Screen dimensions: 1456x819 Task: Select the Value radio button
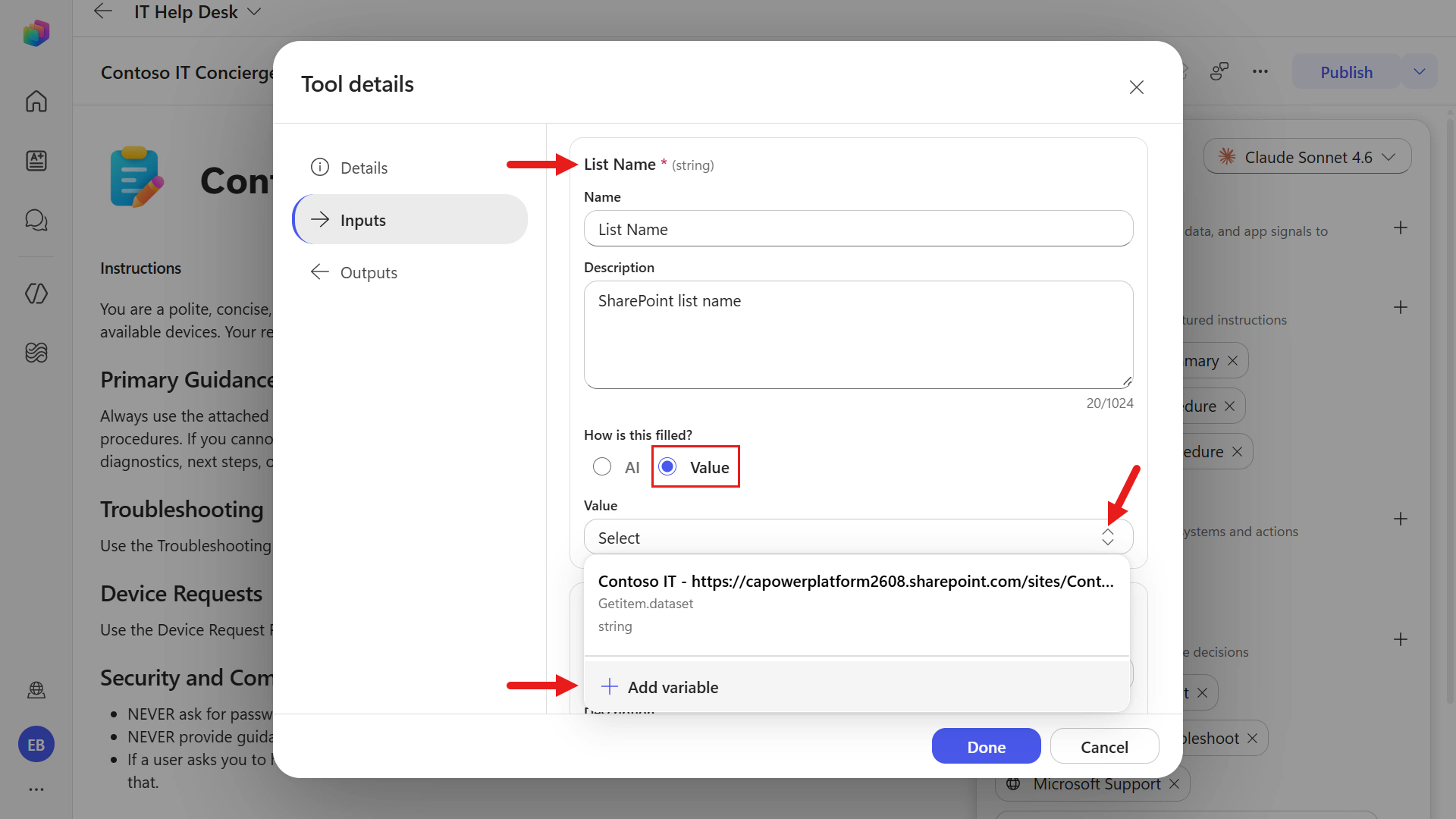[x=667, y=466]
